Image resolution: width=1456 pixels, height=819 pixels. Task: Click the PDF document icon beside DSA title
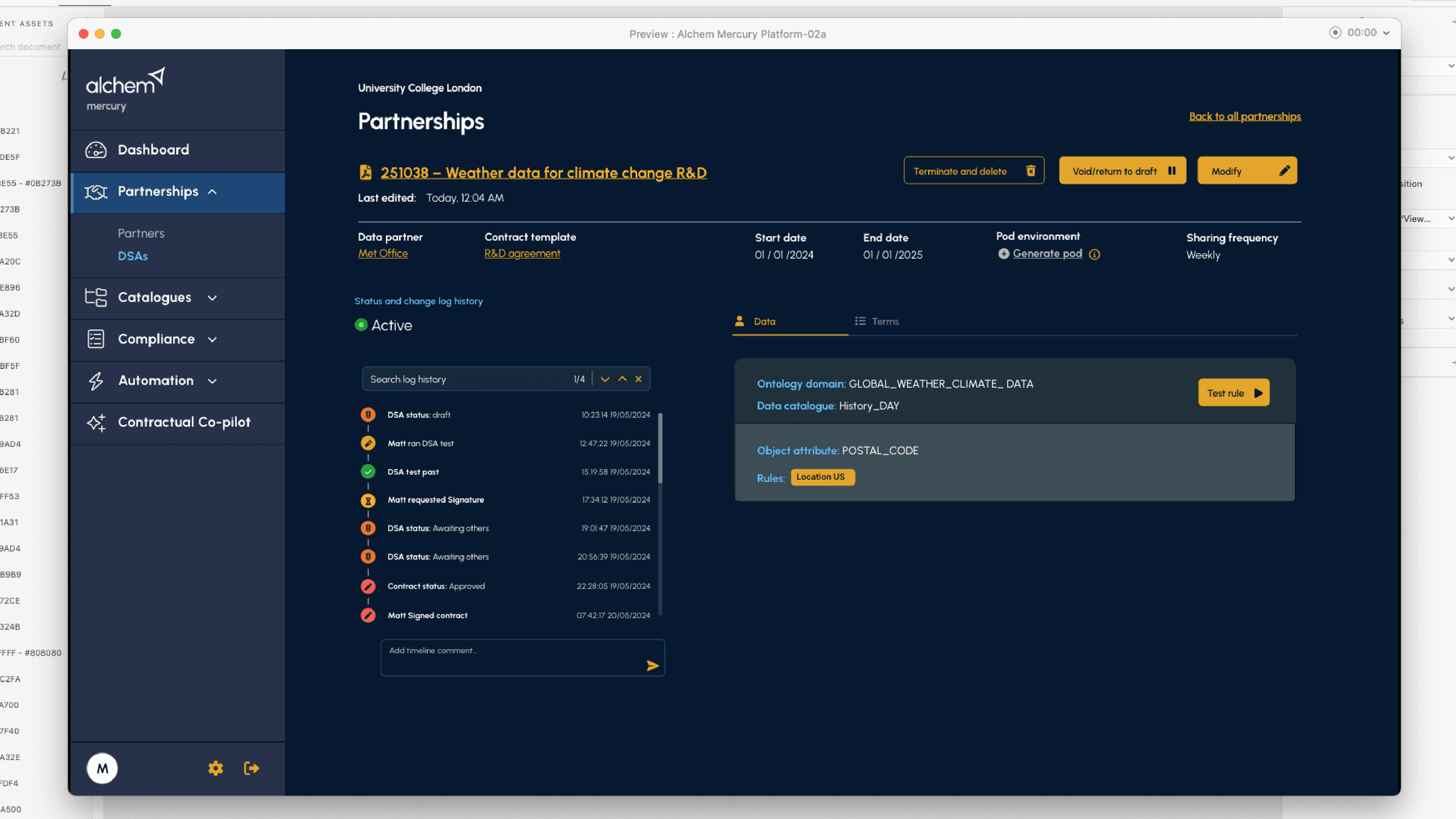pyautogui.click(x=365, y=172)
